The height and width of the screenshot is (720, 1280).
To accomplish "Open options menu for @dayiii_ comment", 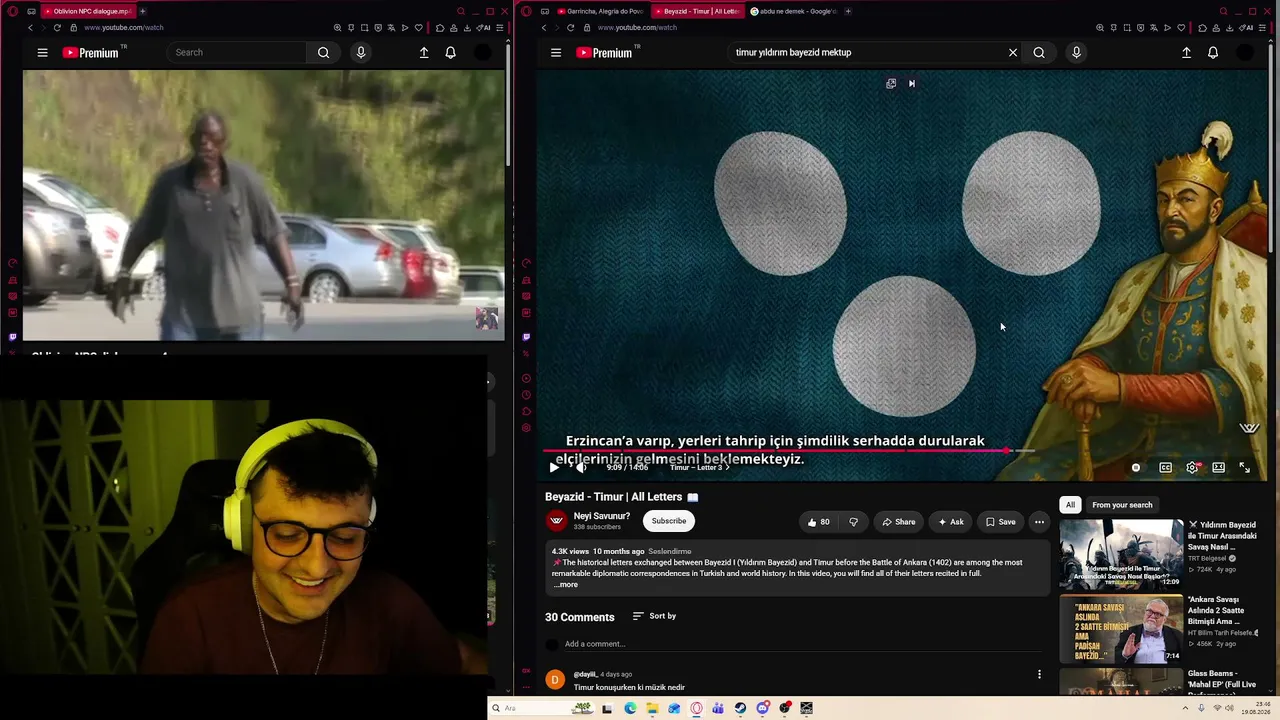I will coord(1039,675).
